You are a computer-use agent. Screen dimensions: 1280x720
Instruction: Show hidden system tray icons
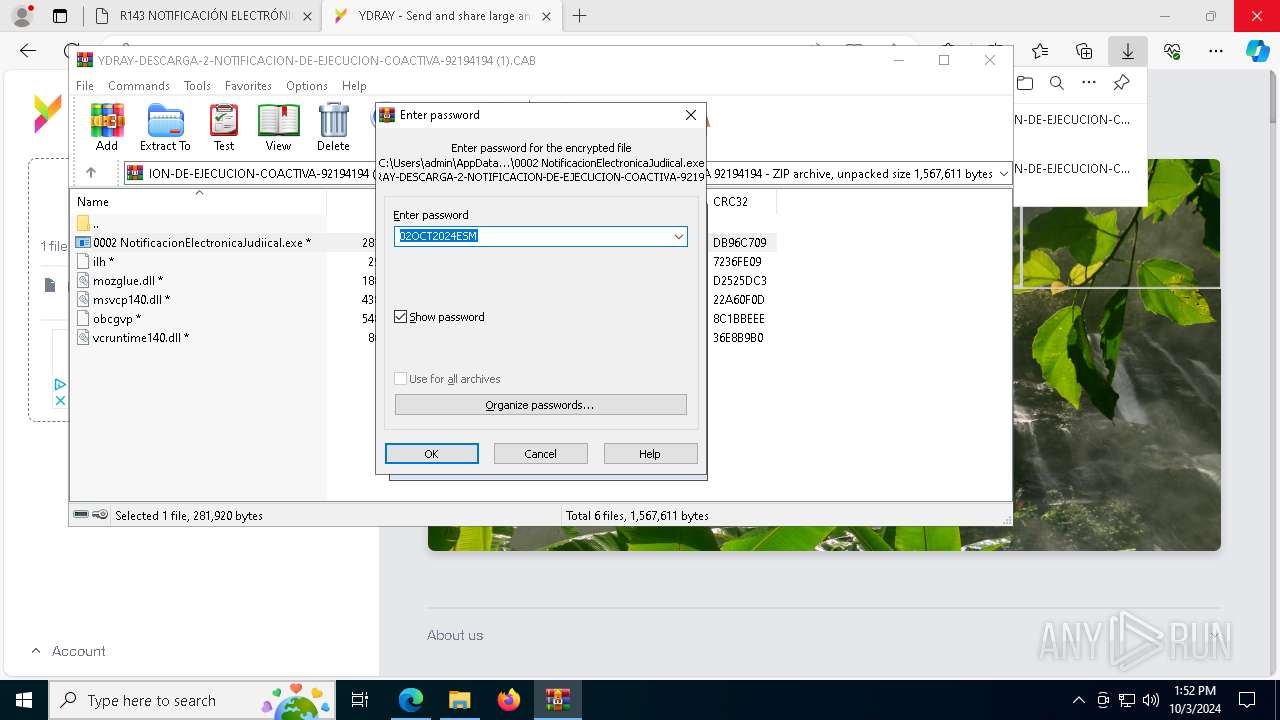1078,700
